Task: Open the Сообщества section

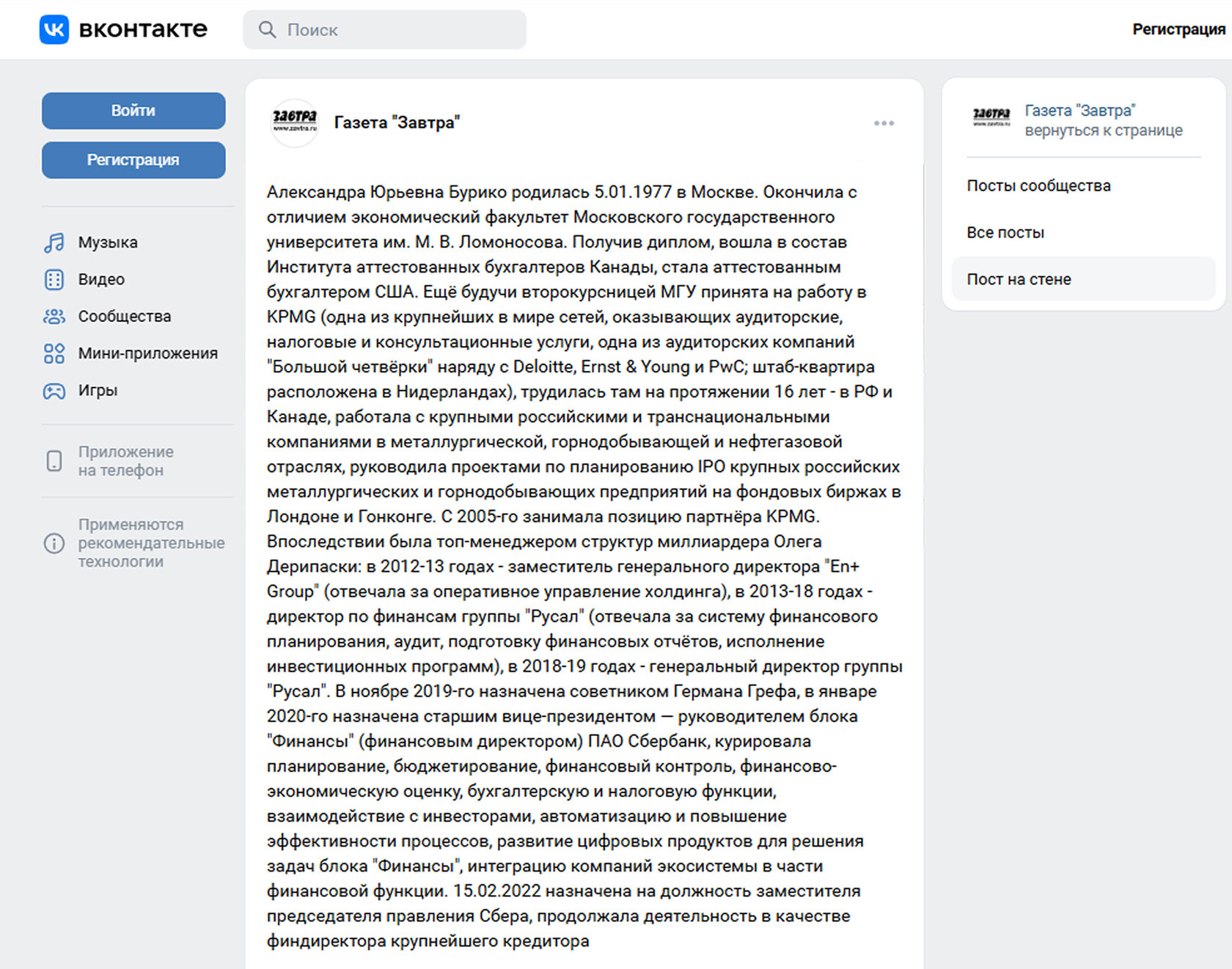Action: tap(125, 317)
